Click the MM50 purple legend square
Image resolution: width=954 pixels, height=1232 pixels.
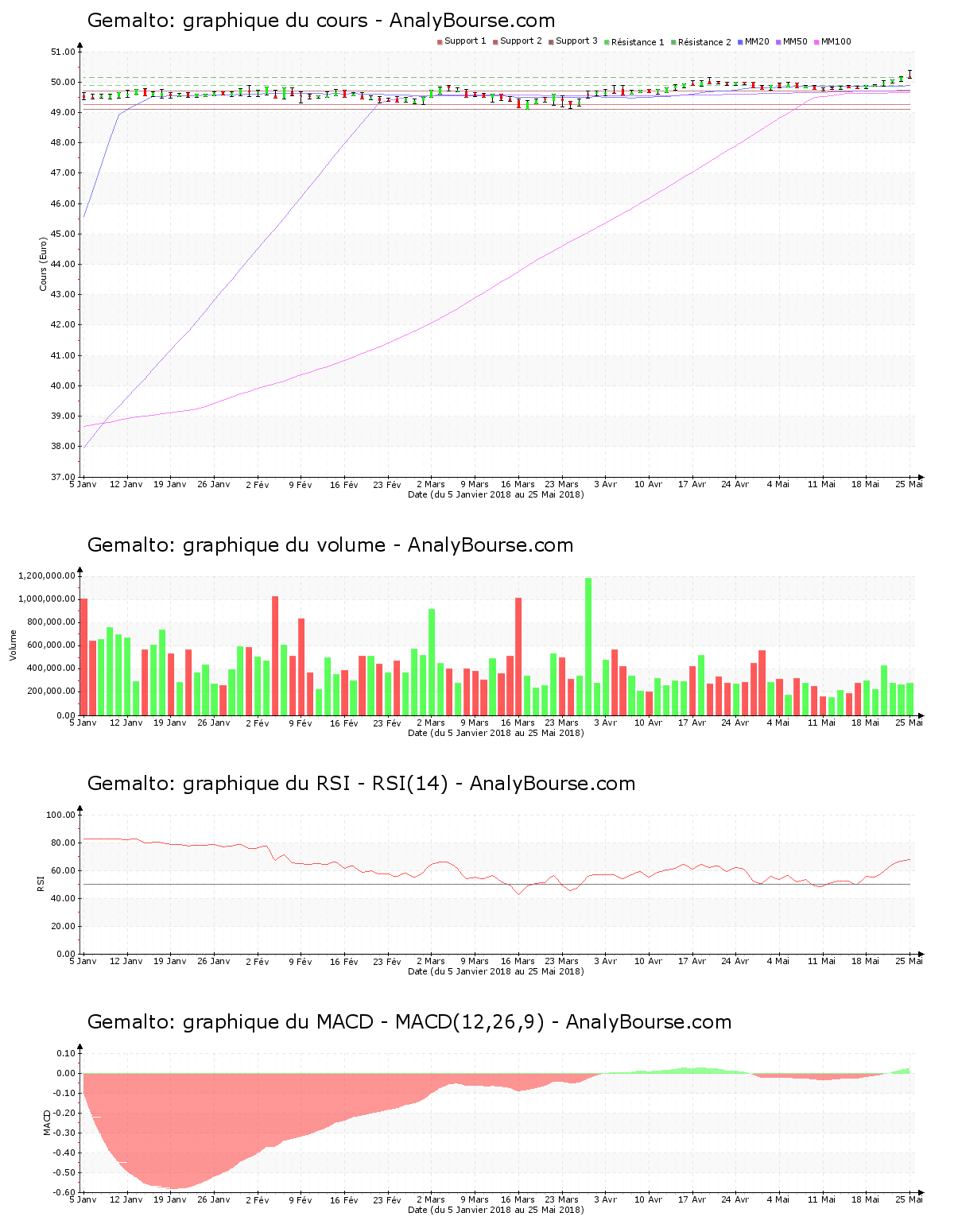(778, 42)
